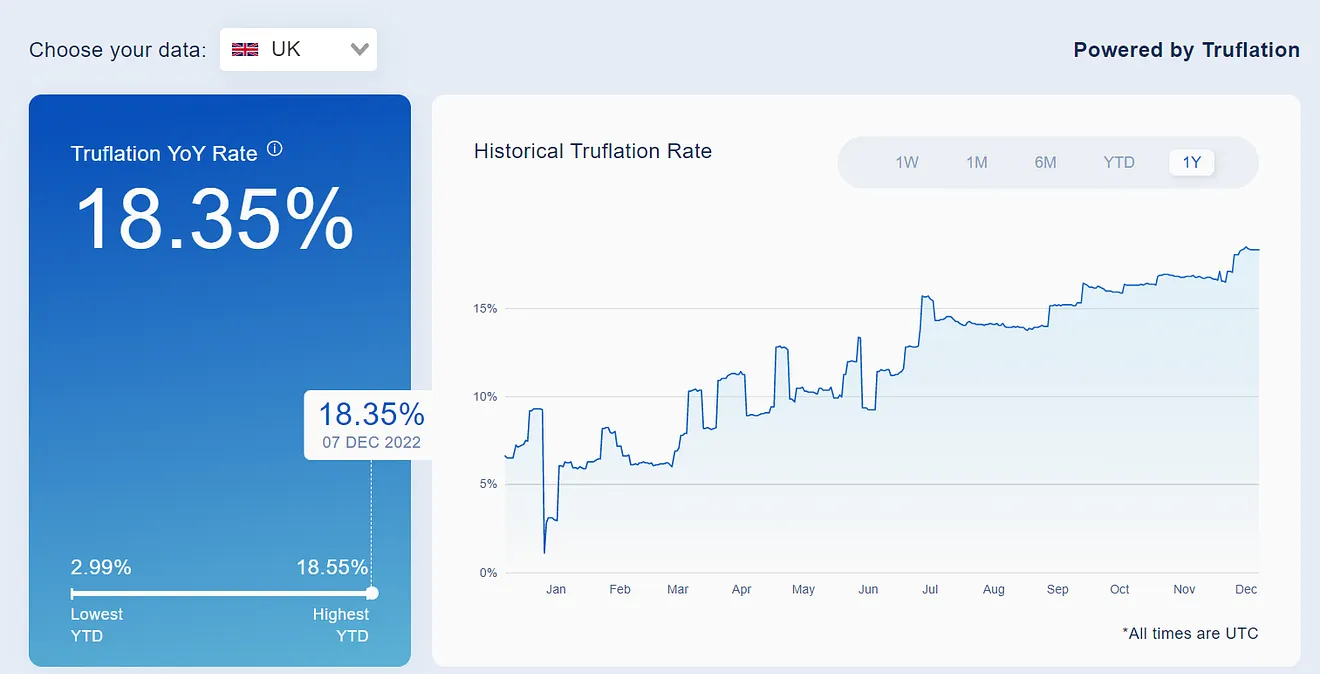Click the 15% gridline label on the chart
The width and height of the screenshot is (1320, 674).
click(x=485, y=309)
